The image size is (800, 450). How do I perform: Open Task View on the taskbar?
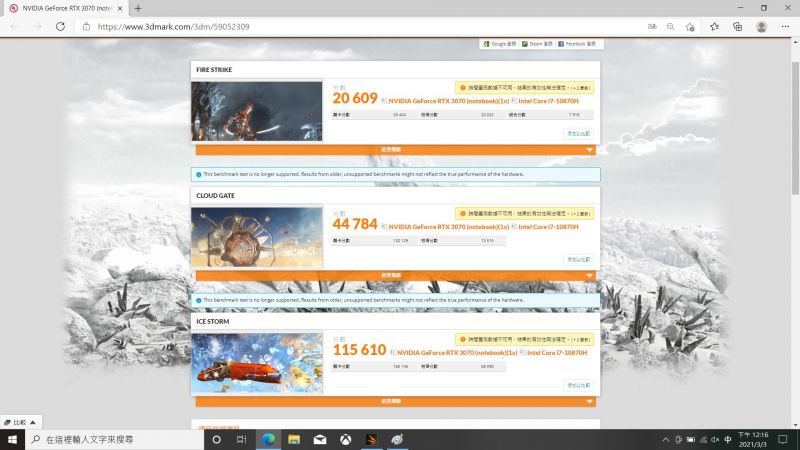tap(242, 439)
